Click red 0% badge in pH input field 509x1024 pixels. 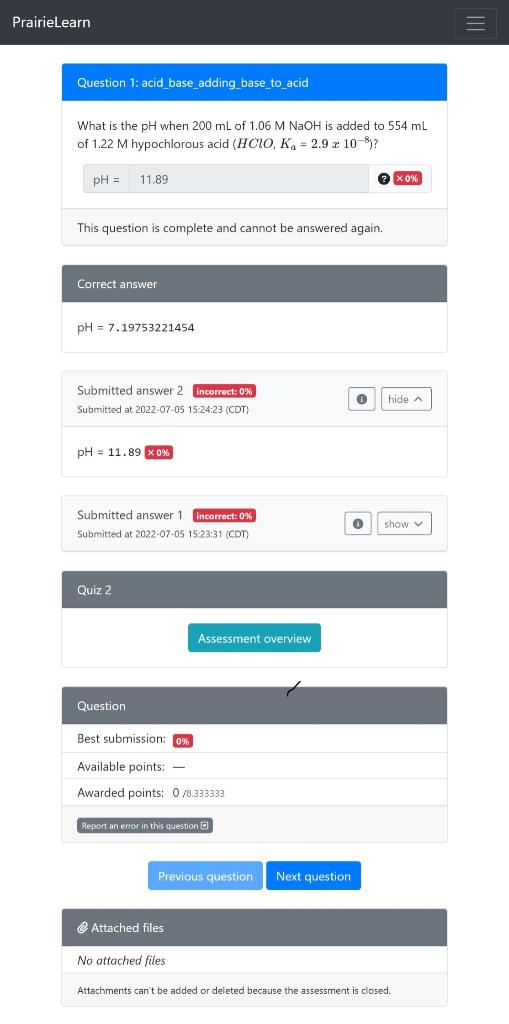coord(407,179)
